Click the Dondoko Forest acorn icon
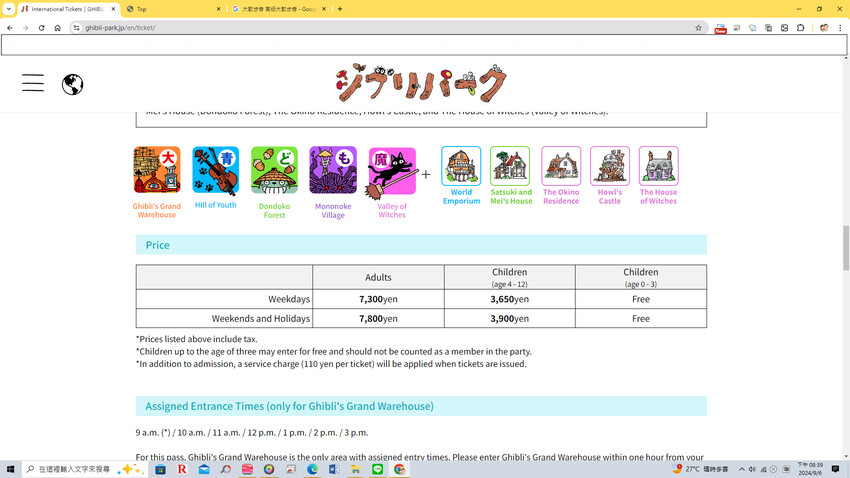Image resolution: width=850 pixels, height=478 pixels. click(x=274, y=169)
